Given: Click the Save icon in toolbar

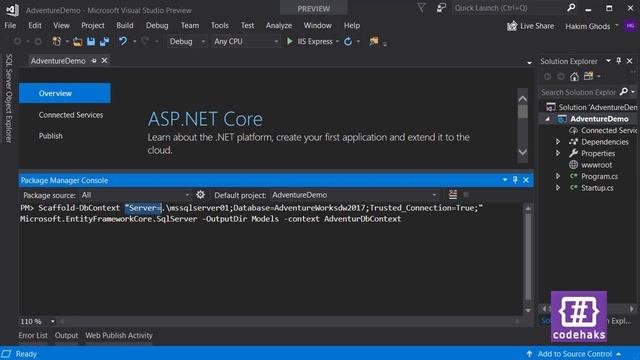Looking at the screenshot, I should [91, 41].
